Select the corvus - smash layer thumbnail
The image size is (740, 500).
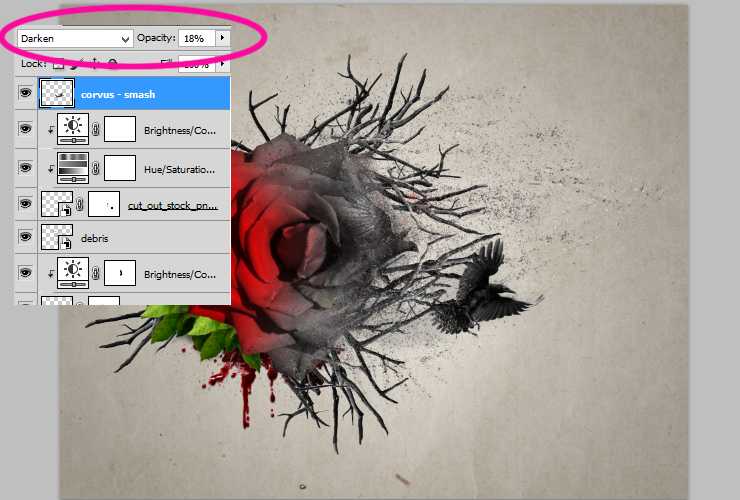pos(57,93)
